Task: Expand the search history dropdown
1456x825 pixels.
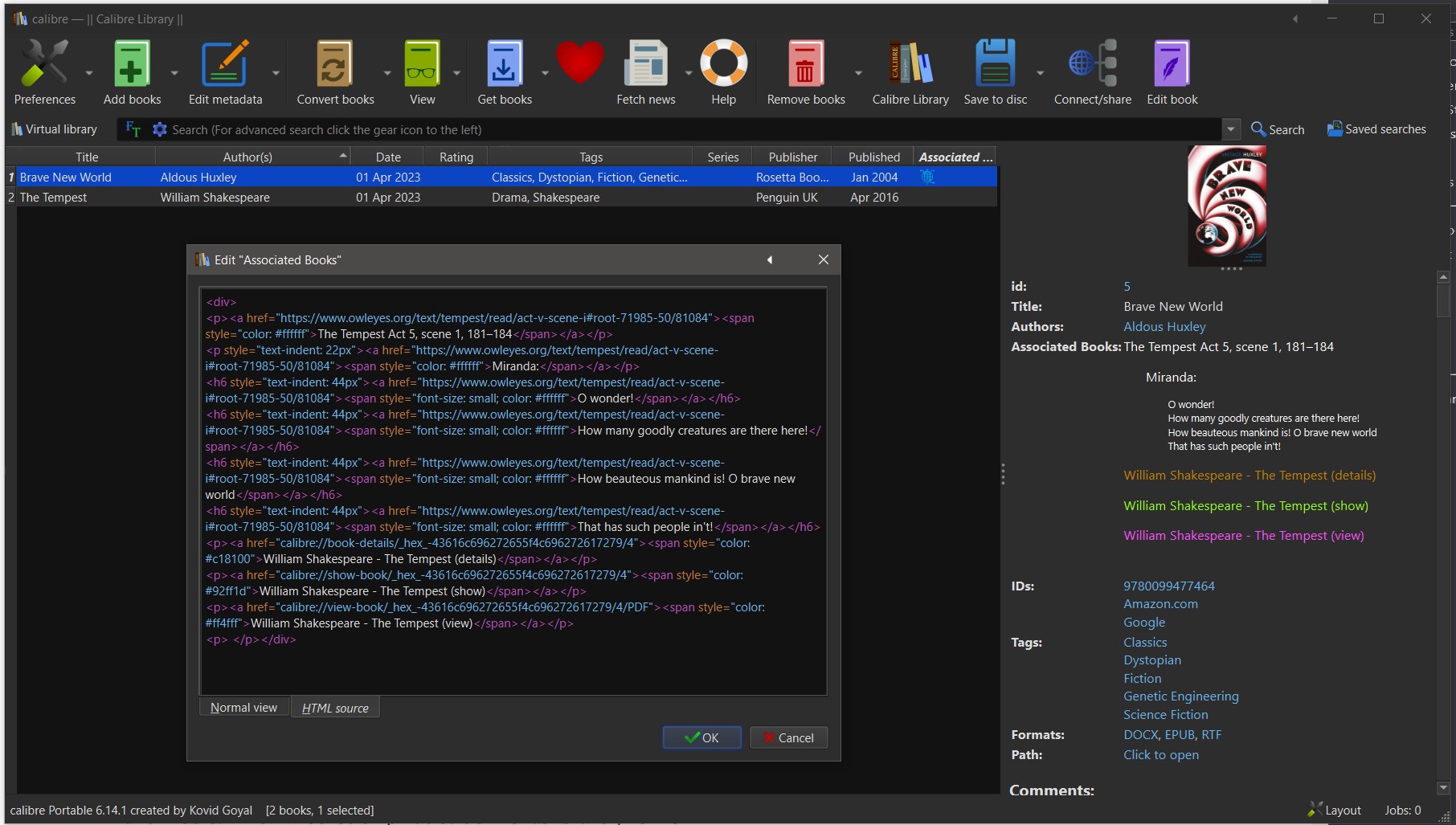Action: pyautogui.click(x=1230, y=129)
